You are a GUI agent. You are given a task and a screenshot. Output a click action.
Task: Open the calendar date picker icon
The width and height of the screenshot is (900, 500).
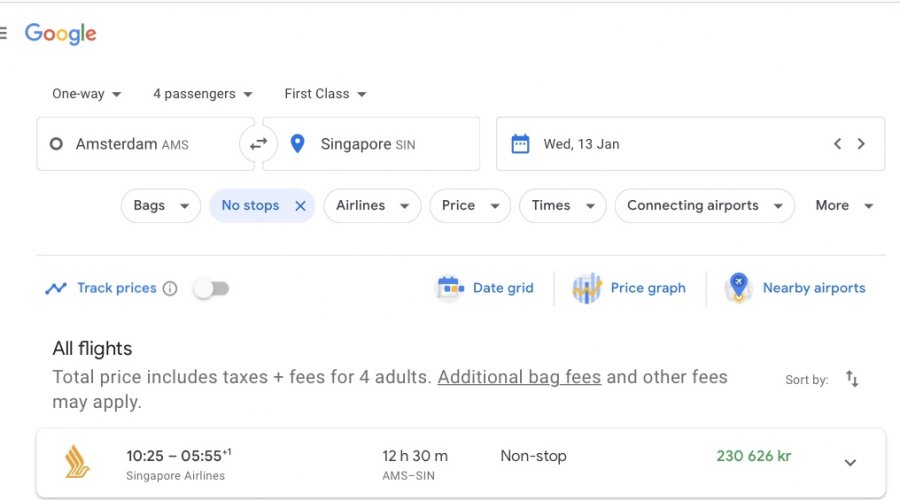pyautogui.click(x=520, y=144)
